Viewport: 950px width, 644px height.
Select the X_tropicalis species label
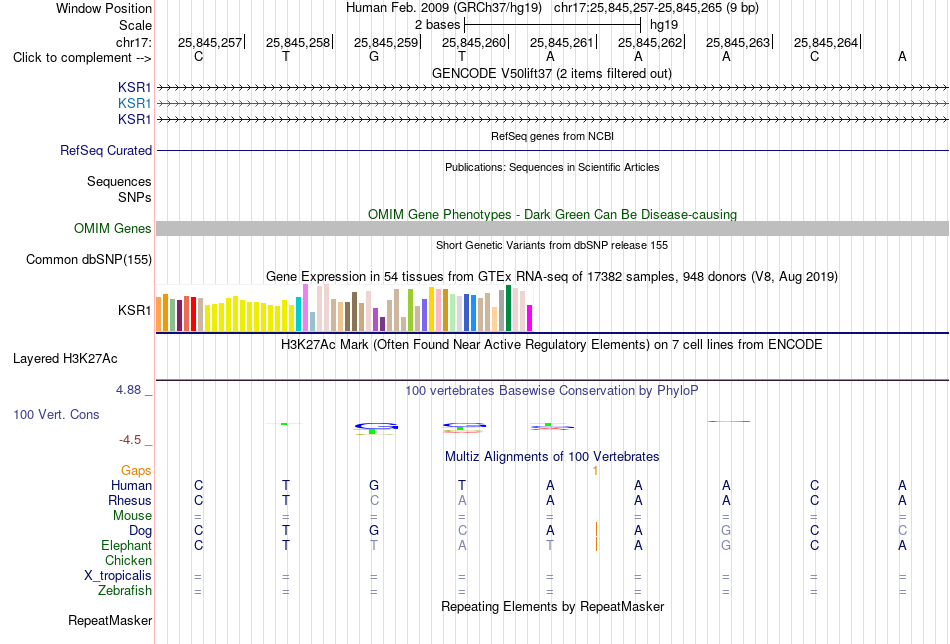click(118, 576)
